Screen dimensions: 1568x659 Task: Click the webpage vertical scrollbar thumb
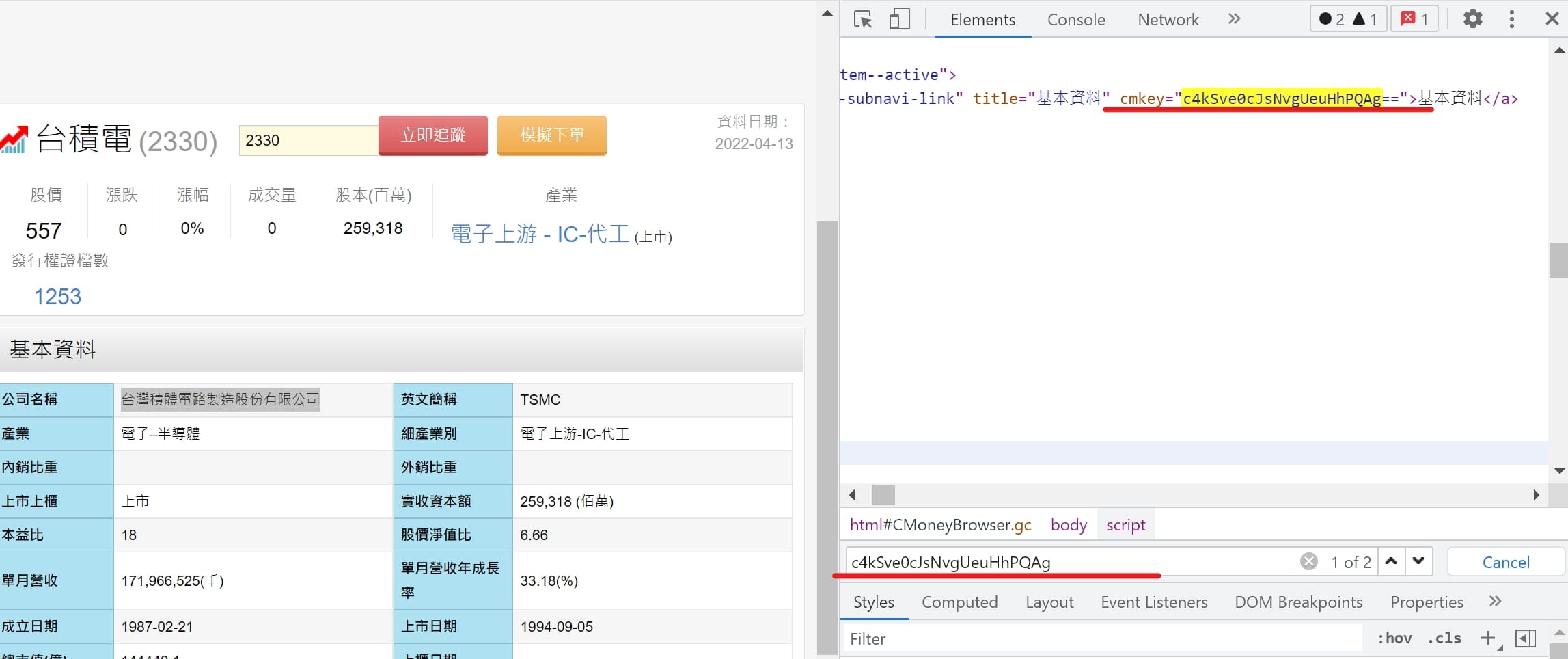point(827,438)
